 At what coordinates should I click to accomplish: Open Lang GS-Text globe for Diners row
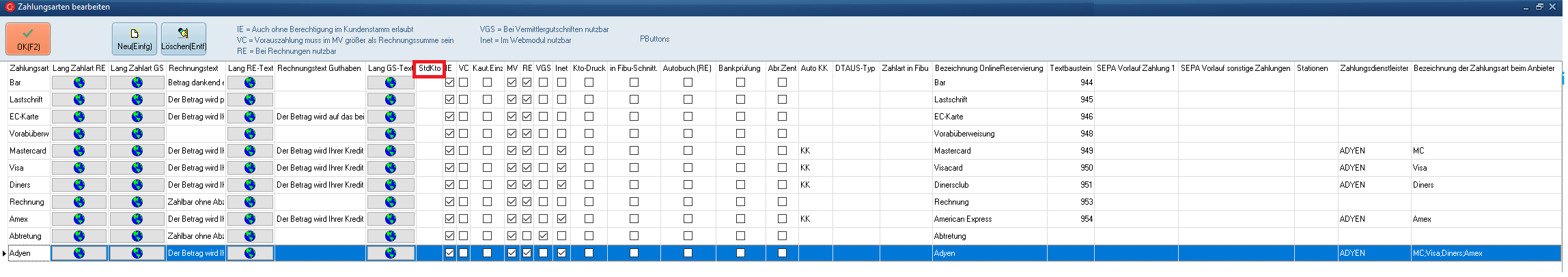tap(391, 185)
